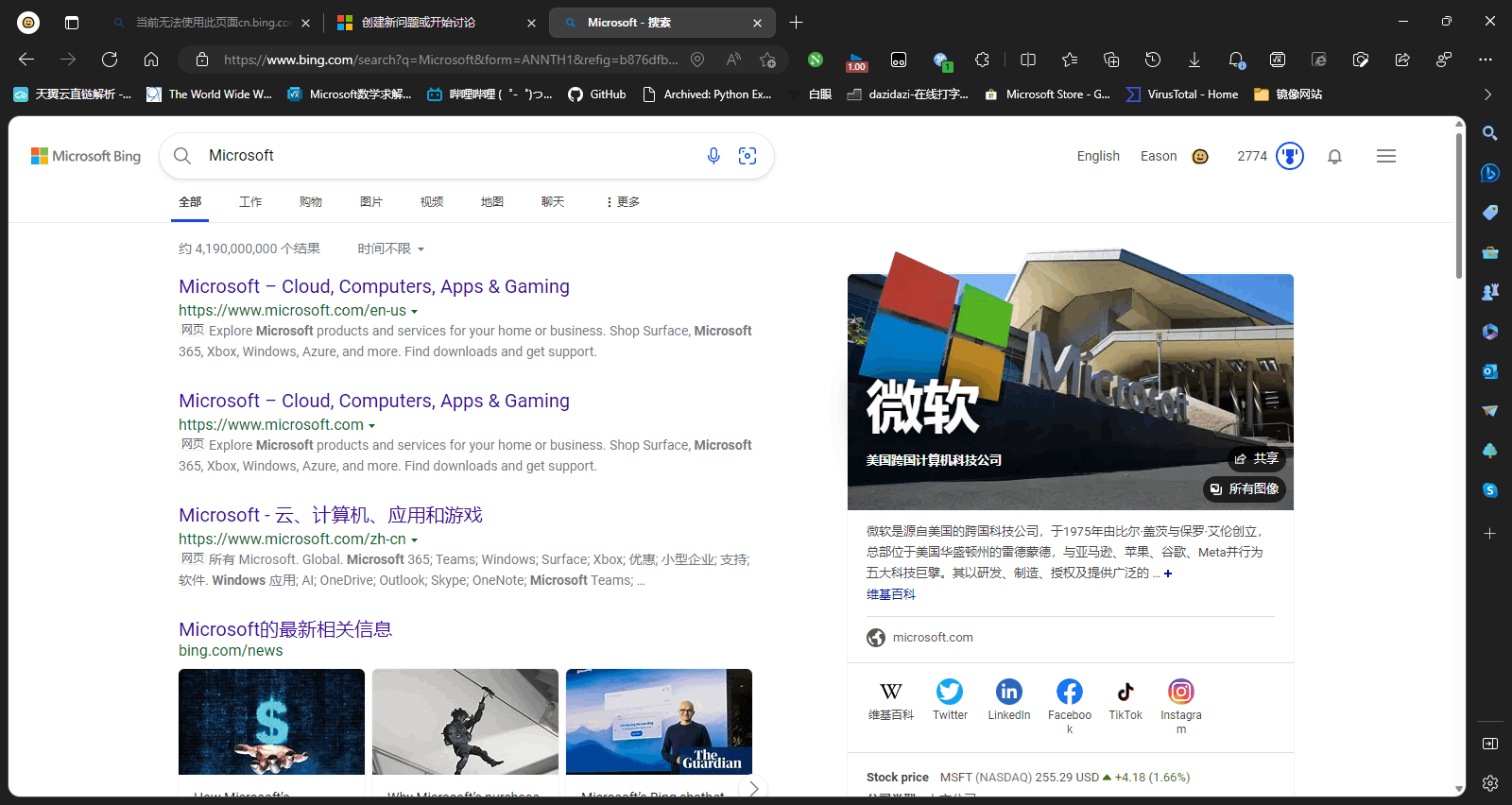1512x805 pixels.
Task: Open browser extensions puzzle icon
Action: coord(983,60)
